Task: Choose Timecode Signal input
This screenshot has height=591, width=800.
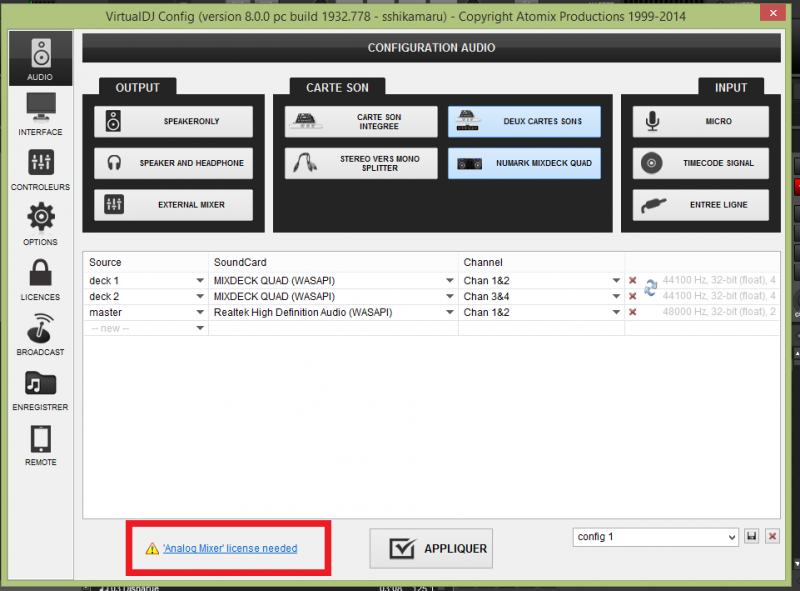Action: pos(701,163)
